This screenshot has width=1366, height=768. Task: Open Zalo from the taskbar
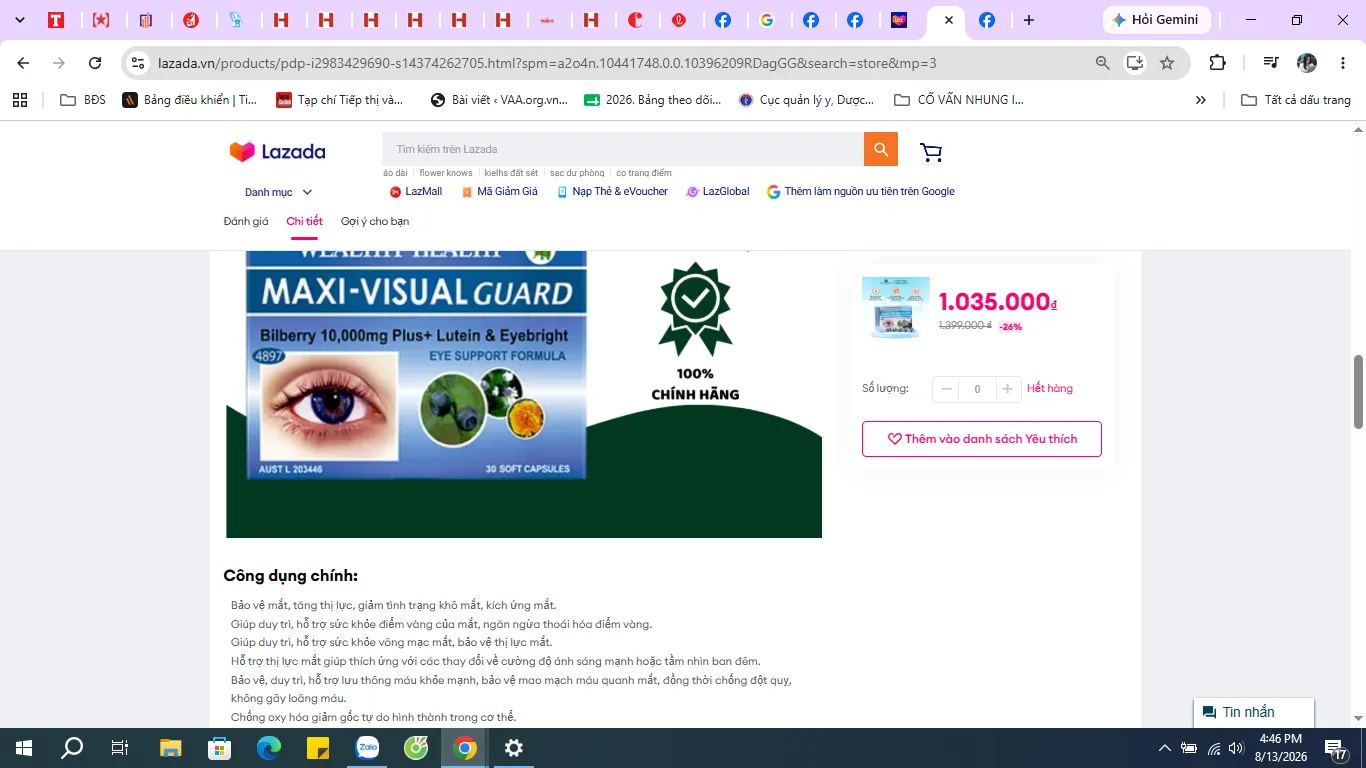pyautogui.click(x=368, y=748)
